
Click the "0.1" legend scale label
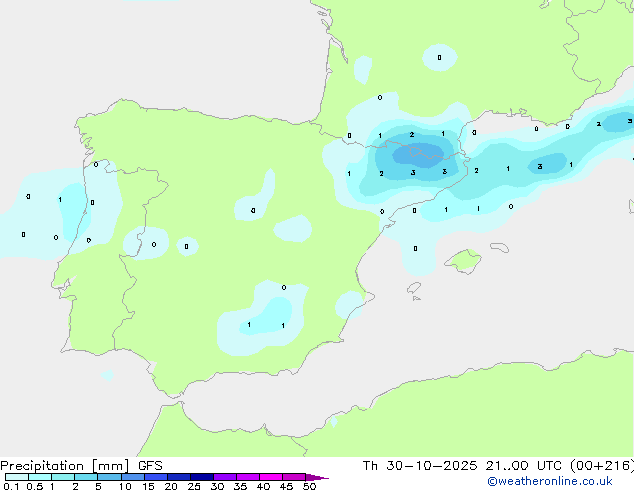11,486
